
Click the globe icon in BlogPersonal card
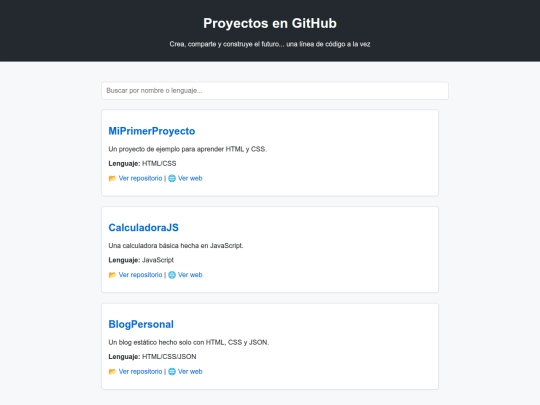click(172, 372)
